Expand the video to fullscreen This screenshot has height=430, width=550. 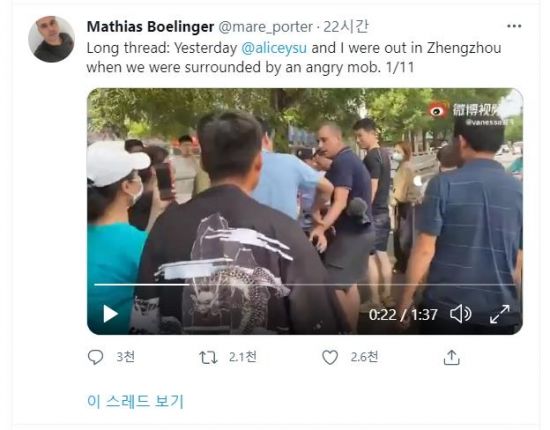click(499, 314)
